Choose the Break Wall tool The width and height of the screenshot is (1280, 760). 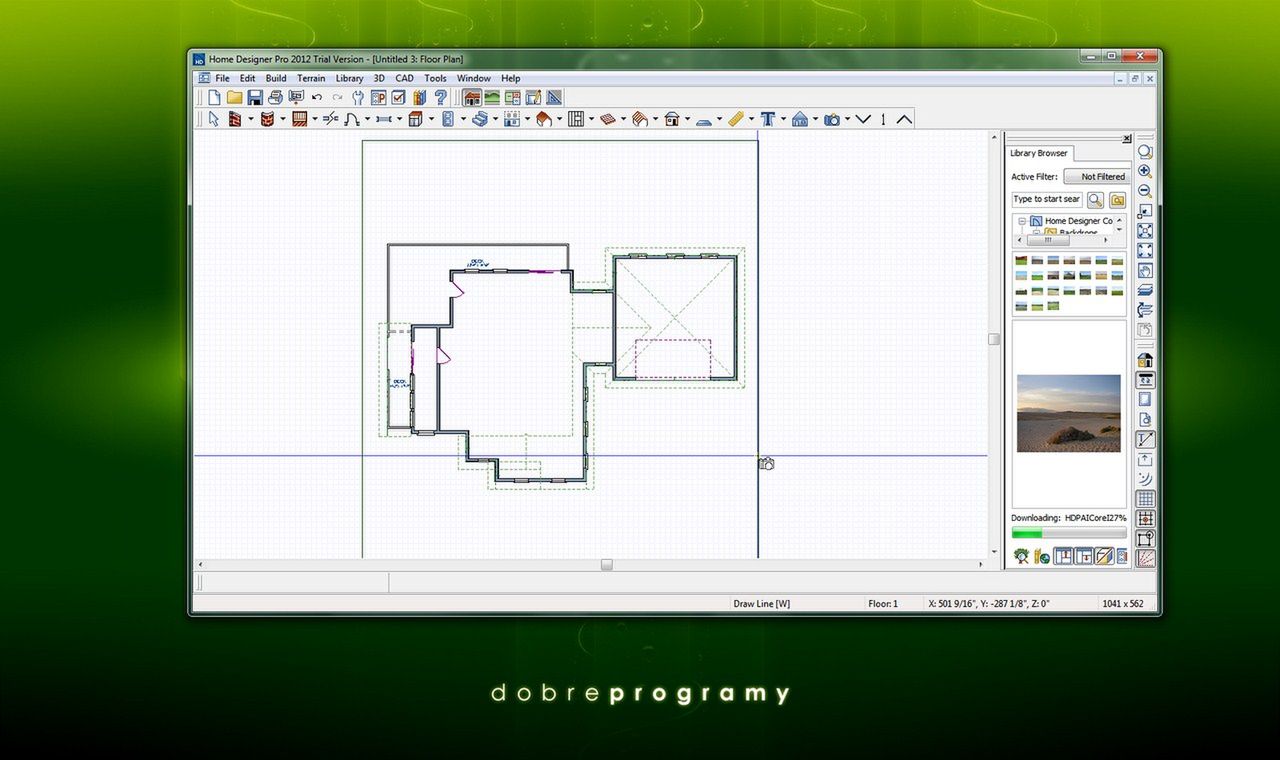tap(330, 119)
